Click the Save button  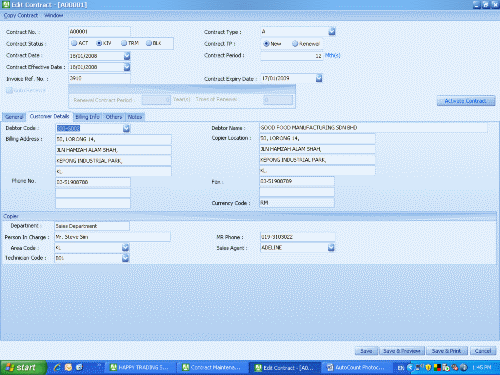click(366, 351)
